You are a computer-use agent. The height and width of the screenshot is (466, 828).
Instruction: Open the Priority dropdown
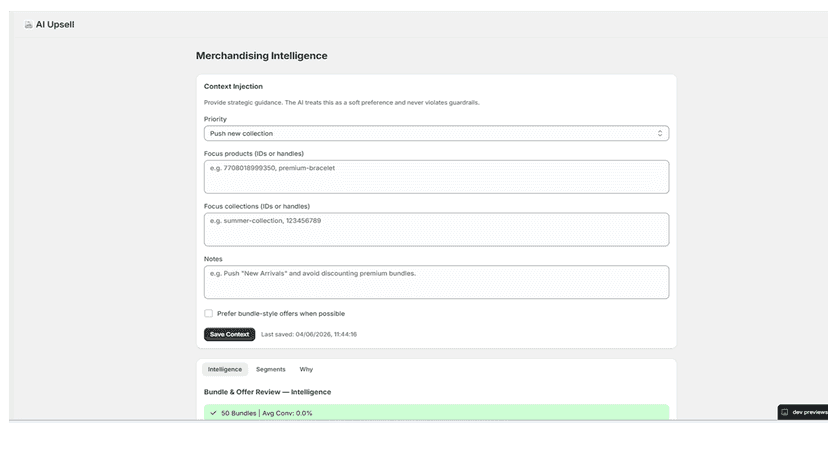pyautogui.click(x=436, y=133)
